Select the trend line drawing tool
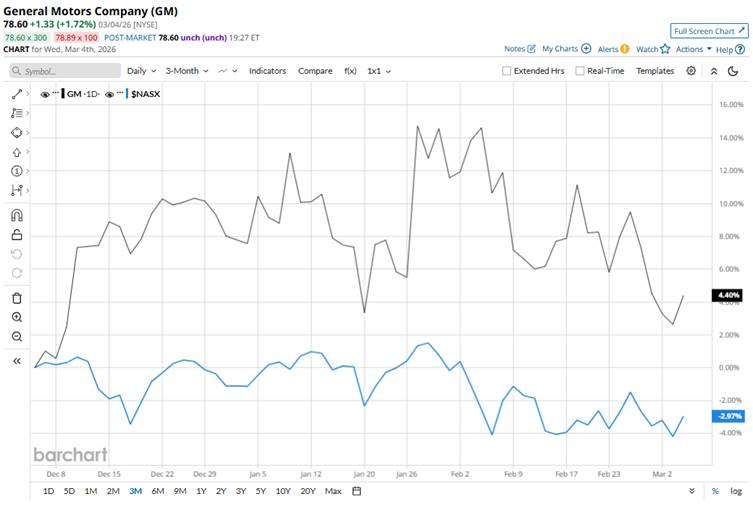The height and width of the screenshot is (507, 753). pyautogui.click(x=17, y=93)
